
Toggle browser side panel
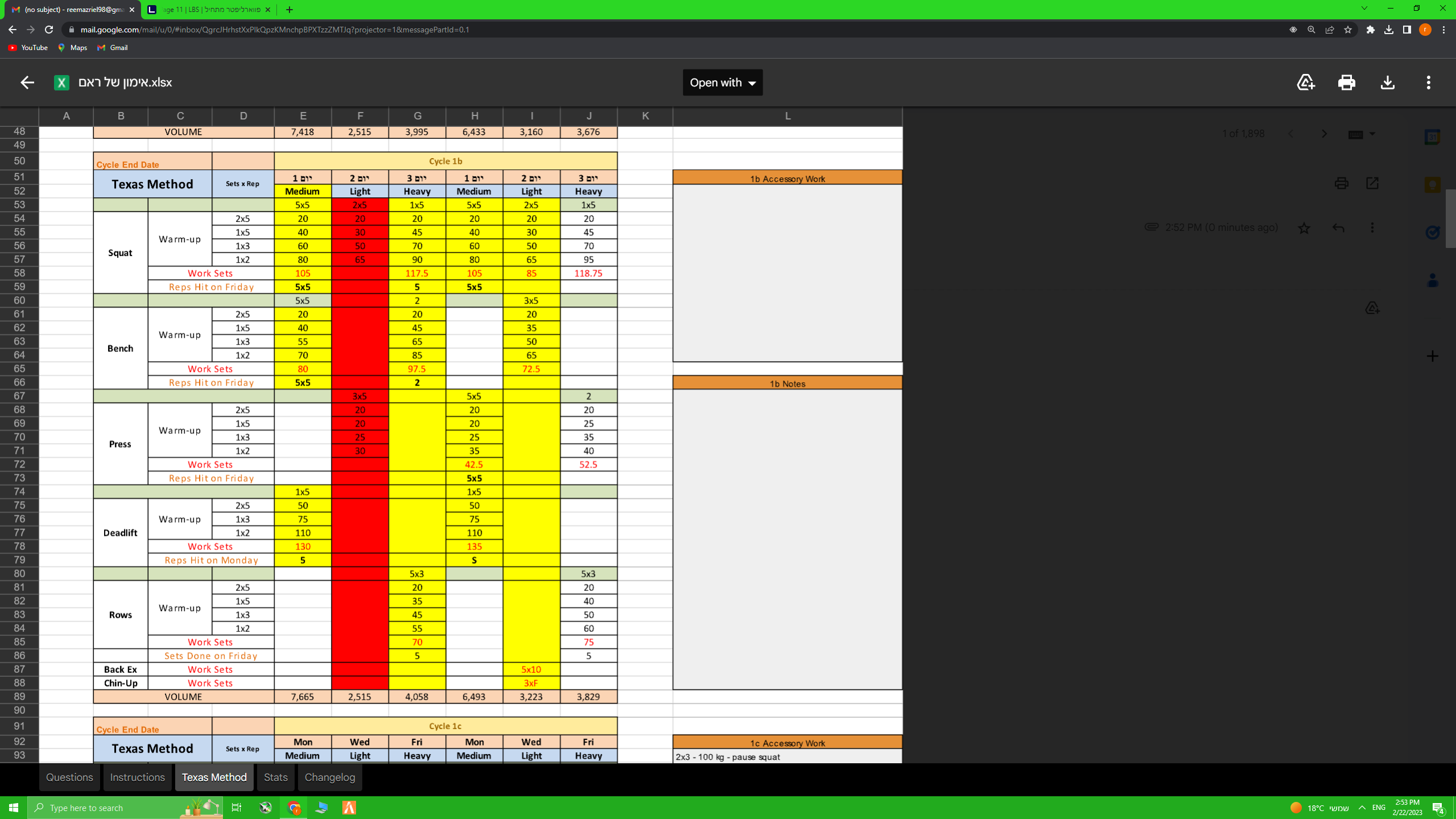1407,30
